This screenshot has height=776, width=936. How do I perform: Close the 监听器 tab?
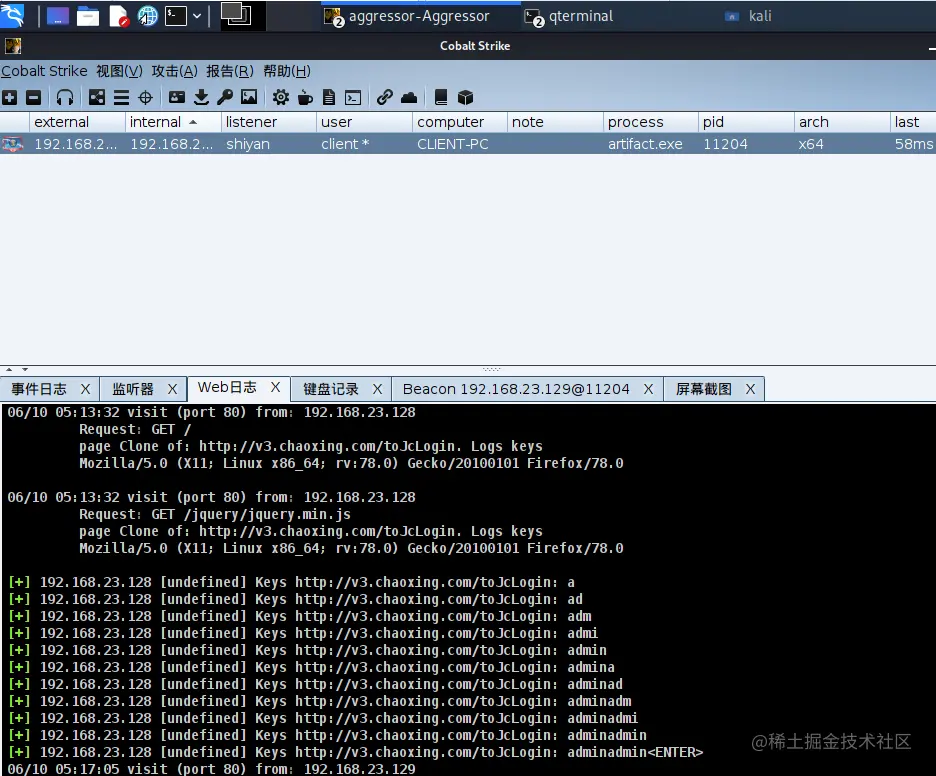coord(173,389)
